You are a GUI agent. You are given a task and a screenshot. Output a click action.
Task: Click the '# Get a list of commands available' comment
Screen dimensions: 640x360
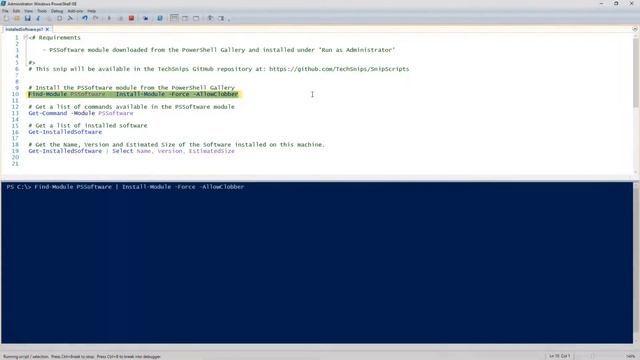tap(131, 107)
